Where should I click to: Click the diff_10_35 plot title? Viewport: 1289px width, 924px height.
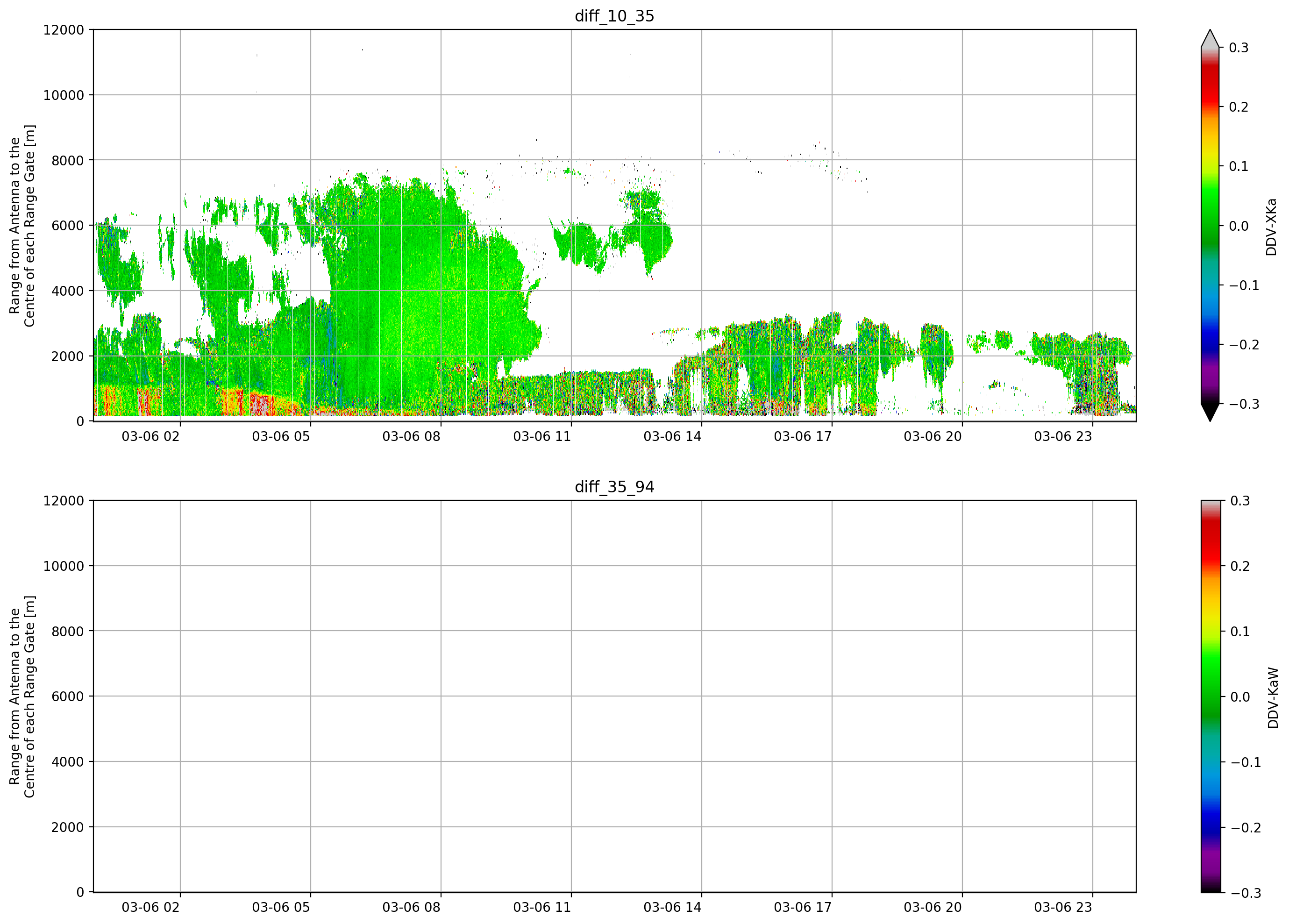pyautogui.click(x=614, y=16)
